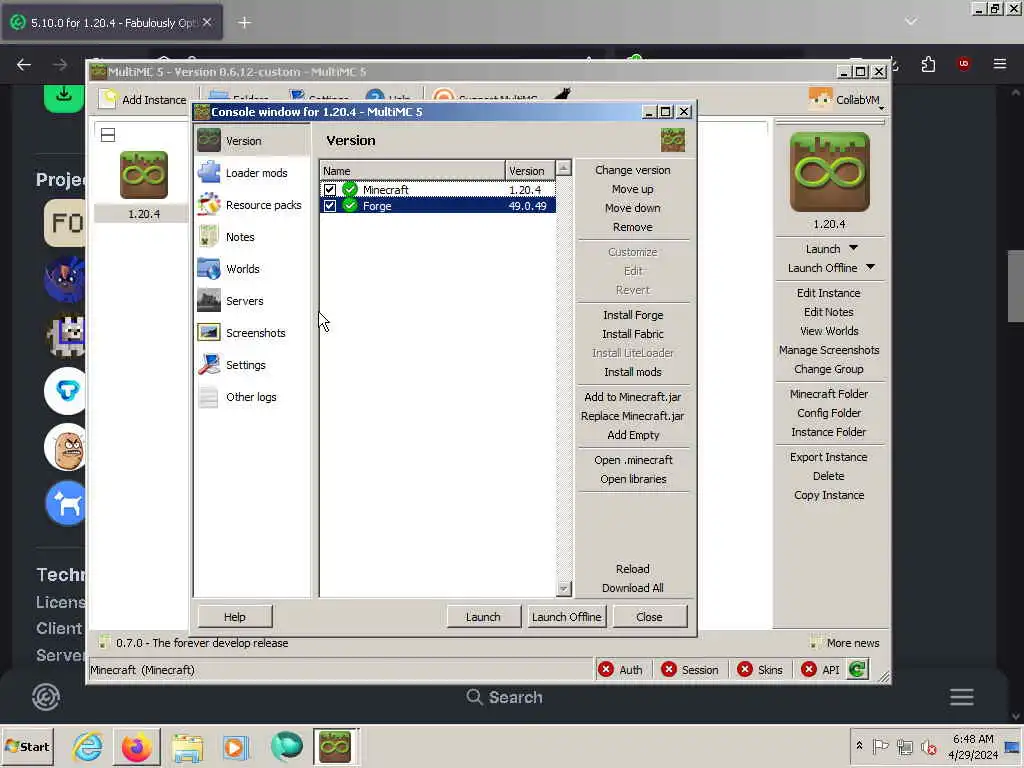Viewport: 1024px width, 768px height.
Task: Click the Settings wrench icon in sidebar
Action: point(209,364)
